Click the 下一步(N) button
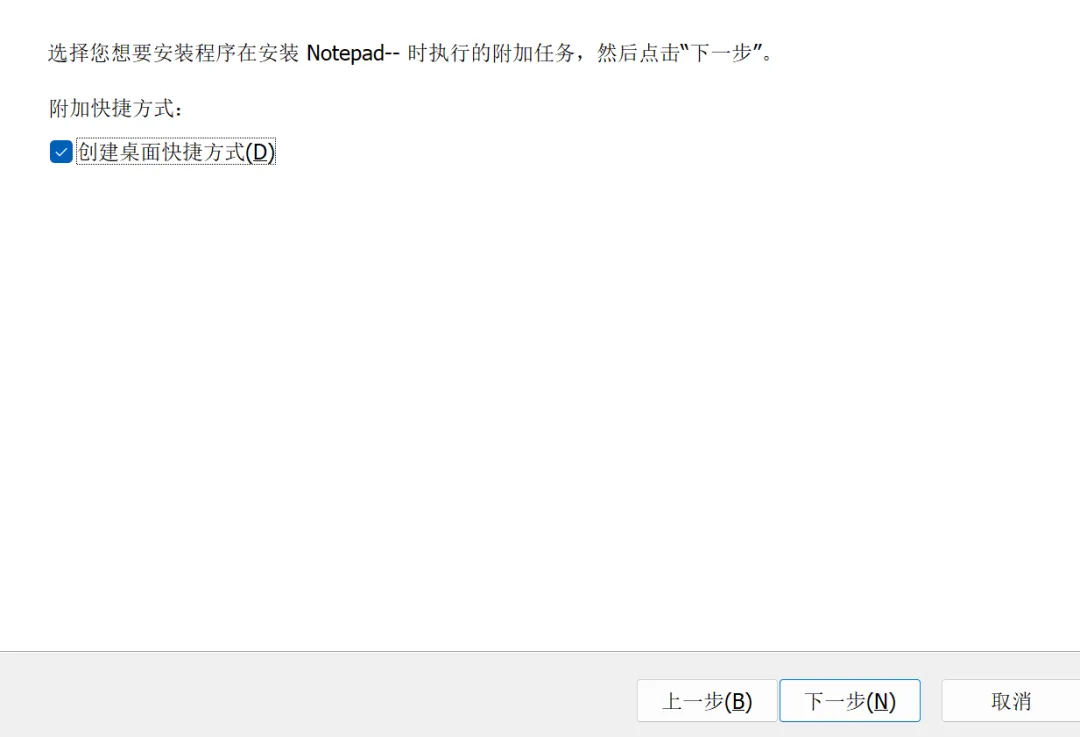The width and height of the screenshot is (1080, 737). pos(849,700)
